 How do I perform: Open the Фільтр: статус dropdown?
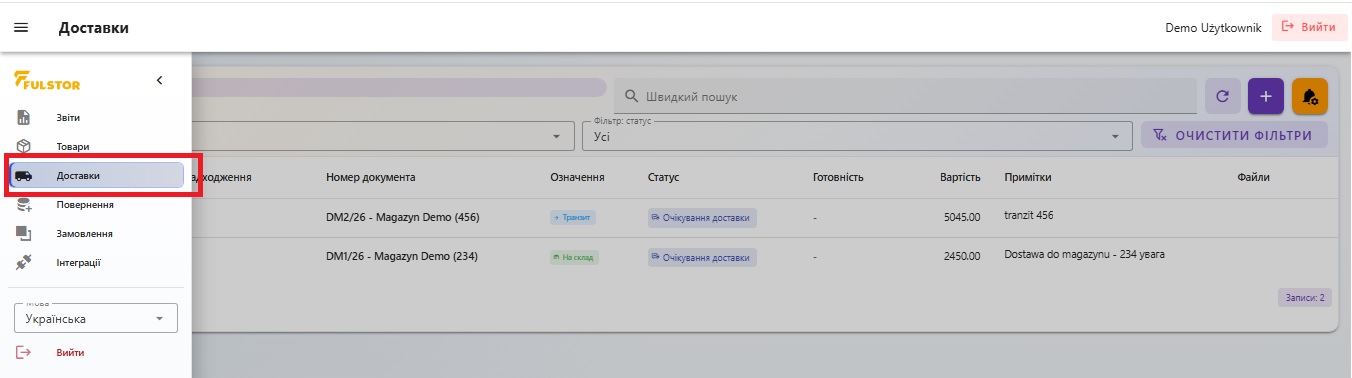click(857, 136)
